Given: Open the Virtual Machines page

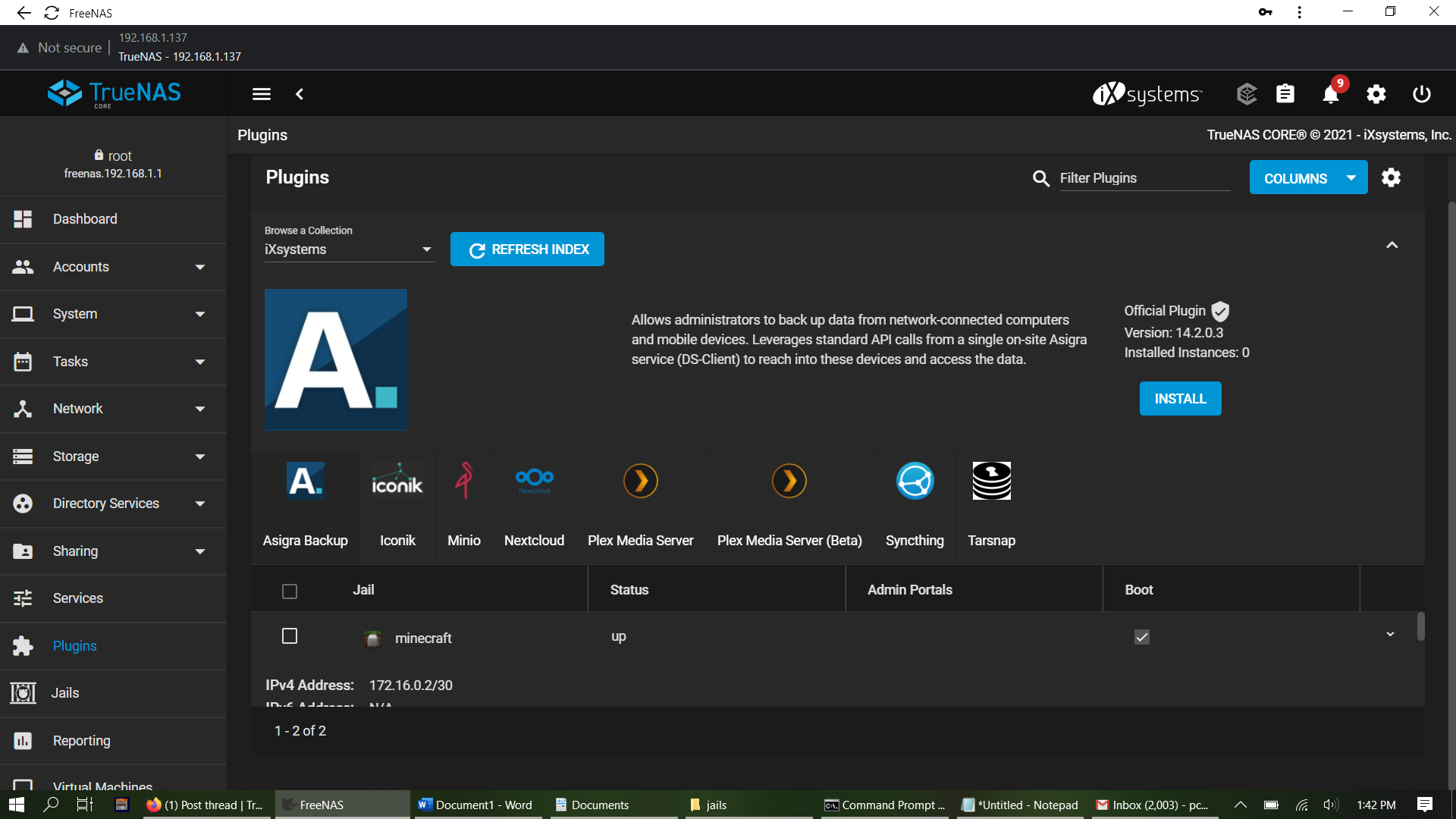Looking at the screenshot, I should [x=114, y=781].
